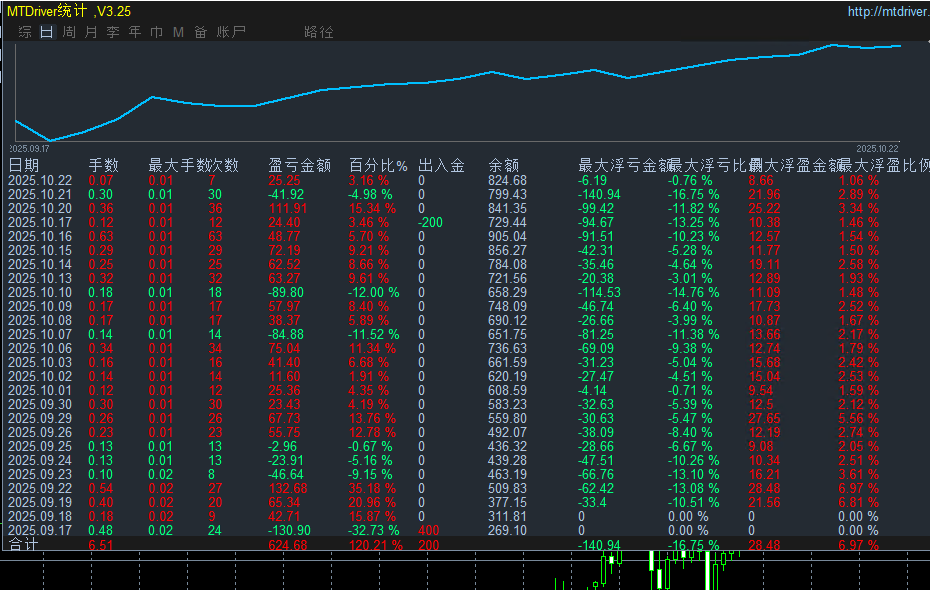The width and height of the screenshot is (930, 590).
Task: Select the 日 daily statistics tab
Action: pos(47,32)
